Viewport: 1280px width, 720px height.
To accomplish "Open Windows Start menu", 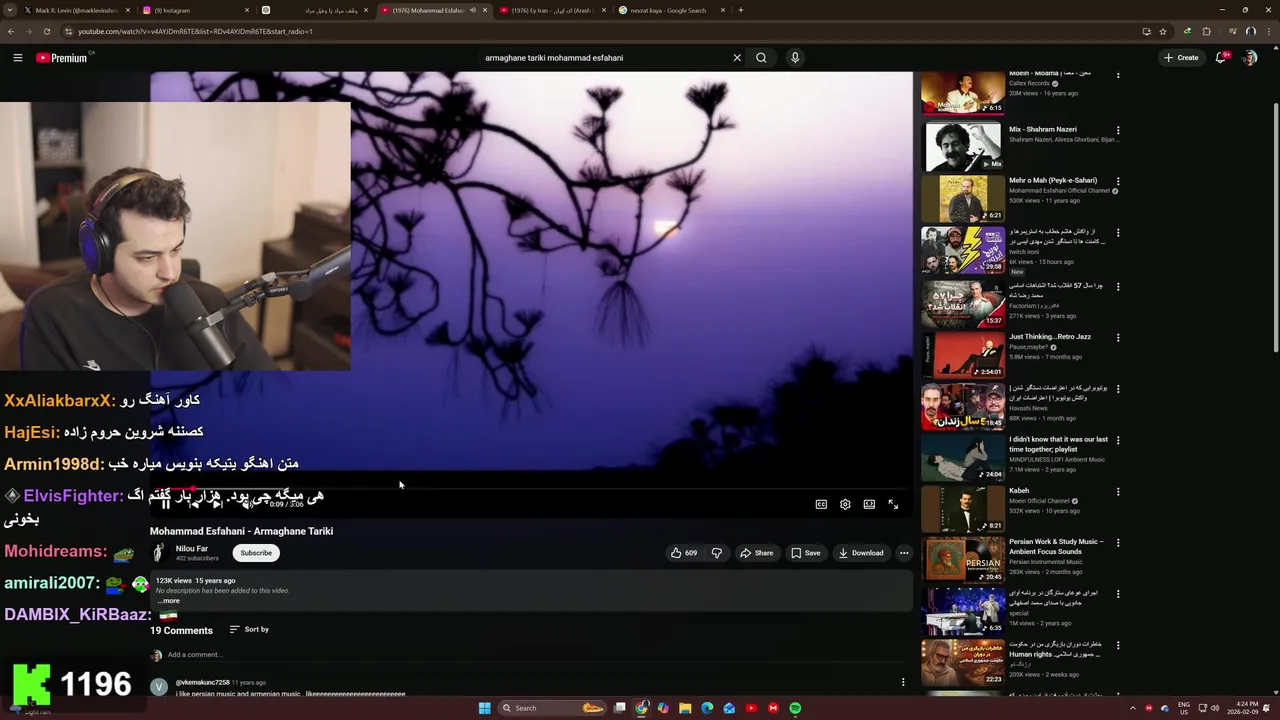I will (x=485, y=708).
